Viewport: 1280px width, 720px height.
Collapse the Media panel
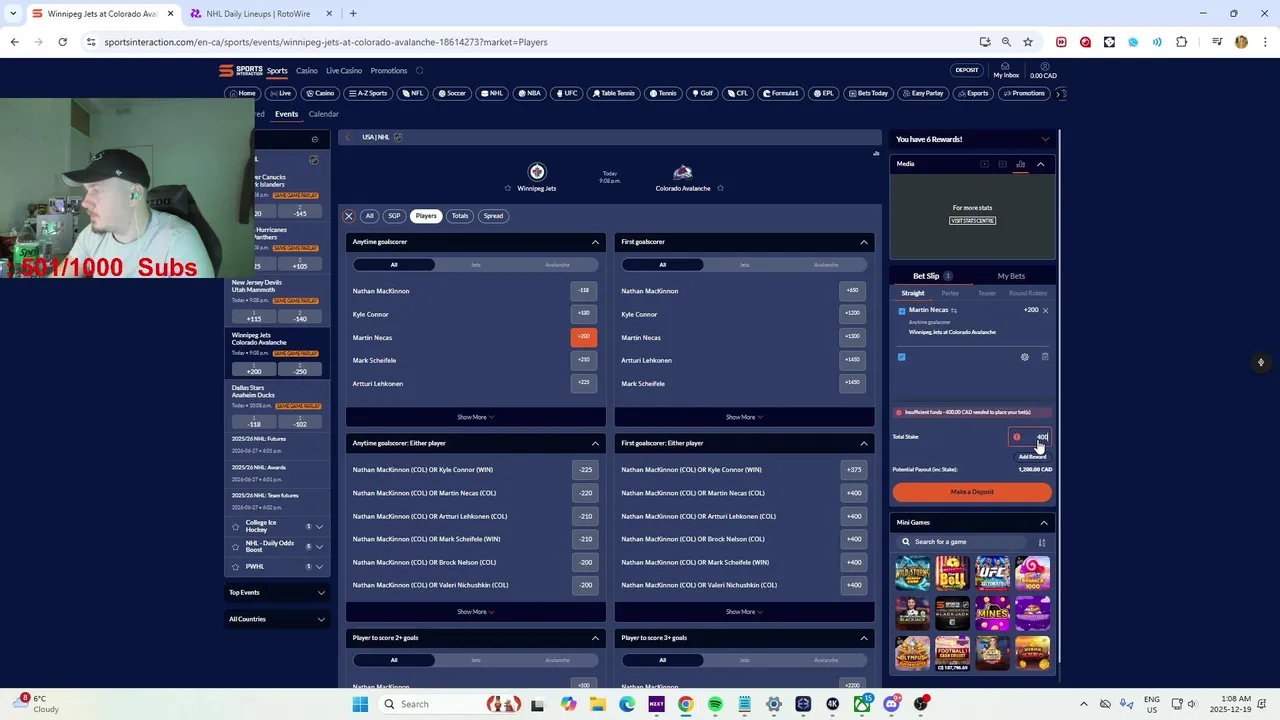[x=1041, y=164]
